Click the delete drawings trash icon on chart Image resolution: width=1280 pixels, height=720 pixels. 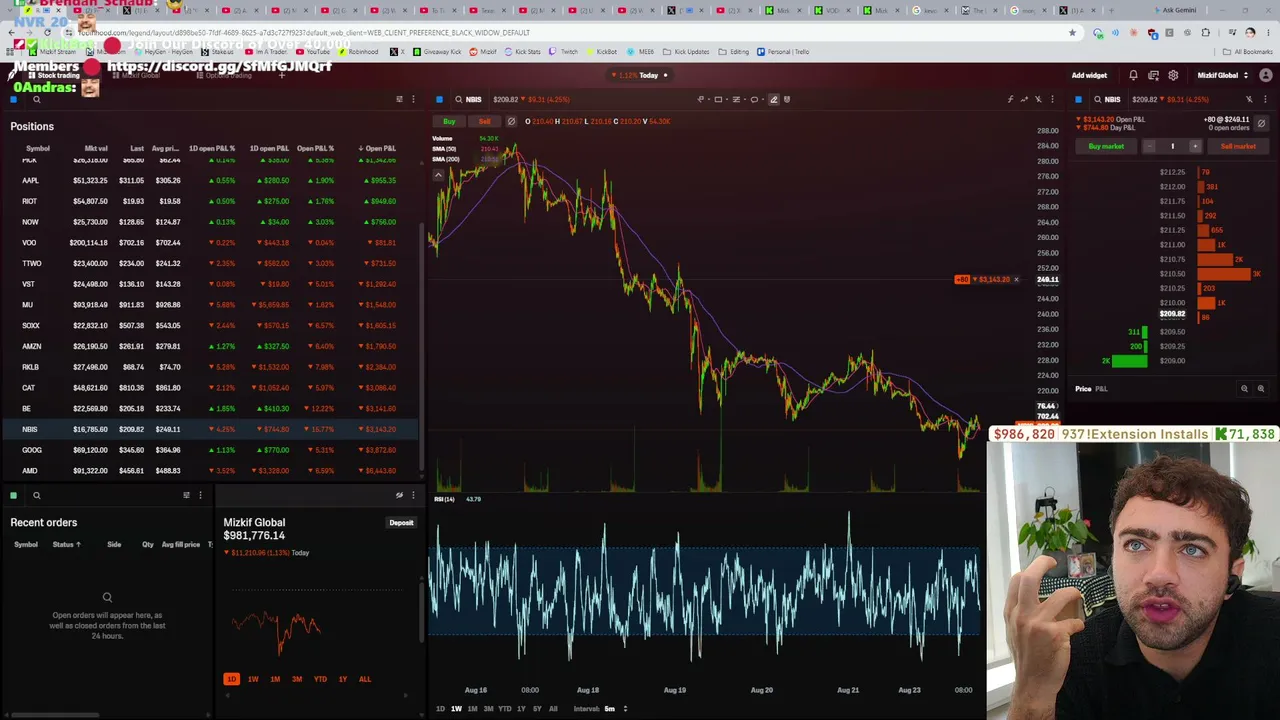tap(787, 99)
